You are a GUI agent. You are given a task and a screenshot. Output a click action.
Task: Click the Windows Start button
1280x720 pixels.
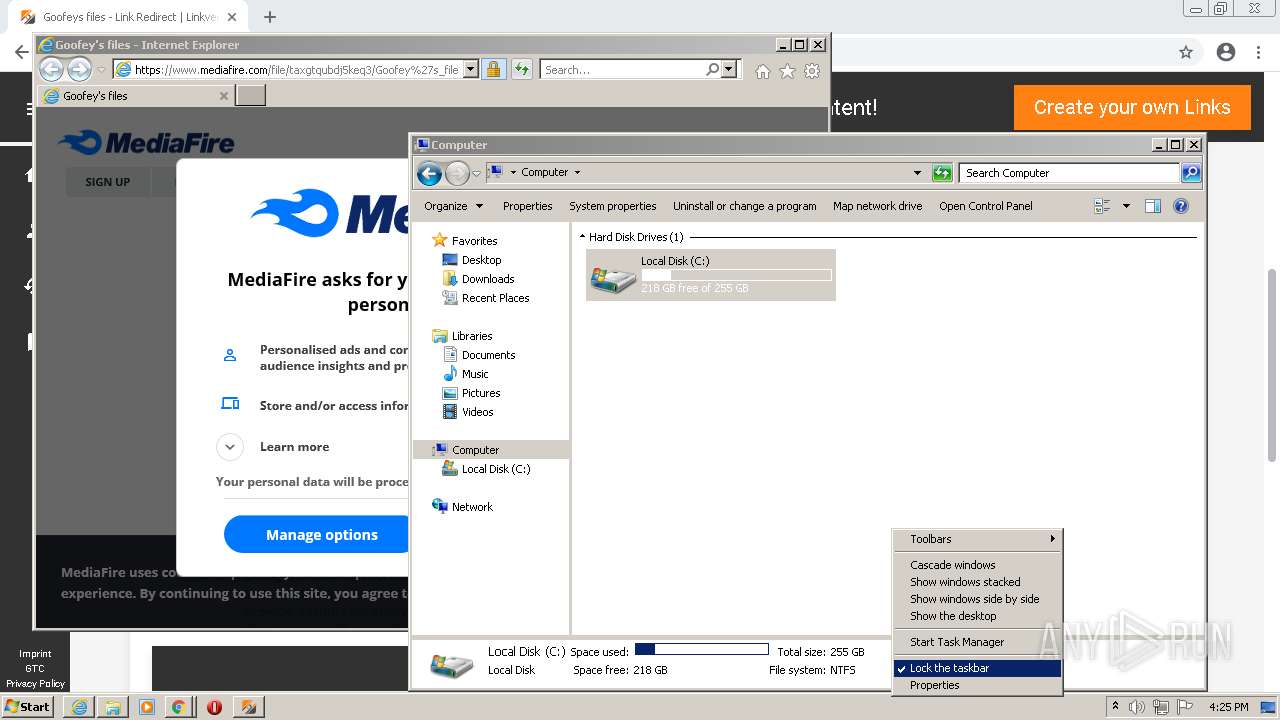(28, 707)
